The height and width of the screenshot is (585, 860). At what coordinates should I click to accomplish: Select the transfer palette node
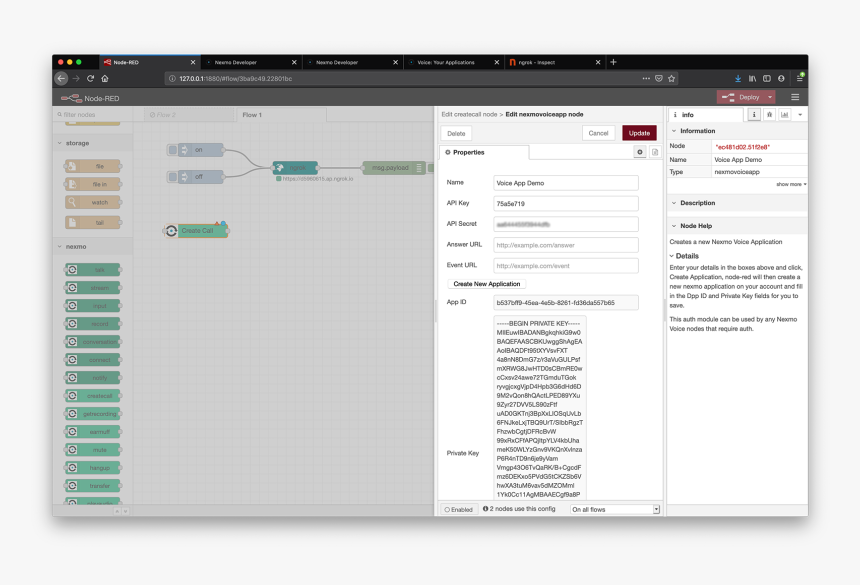point(93,486)
